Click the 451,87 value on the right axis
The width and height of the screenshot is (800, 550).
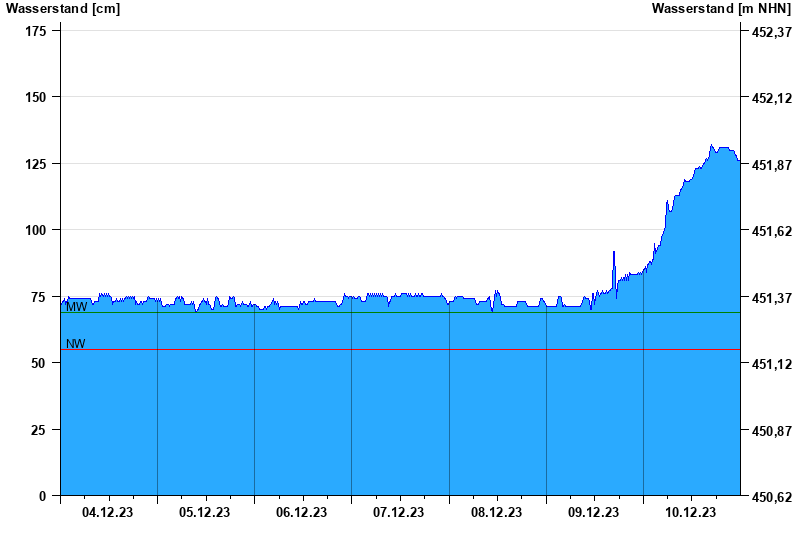tap(772, 165)
